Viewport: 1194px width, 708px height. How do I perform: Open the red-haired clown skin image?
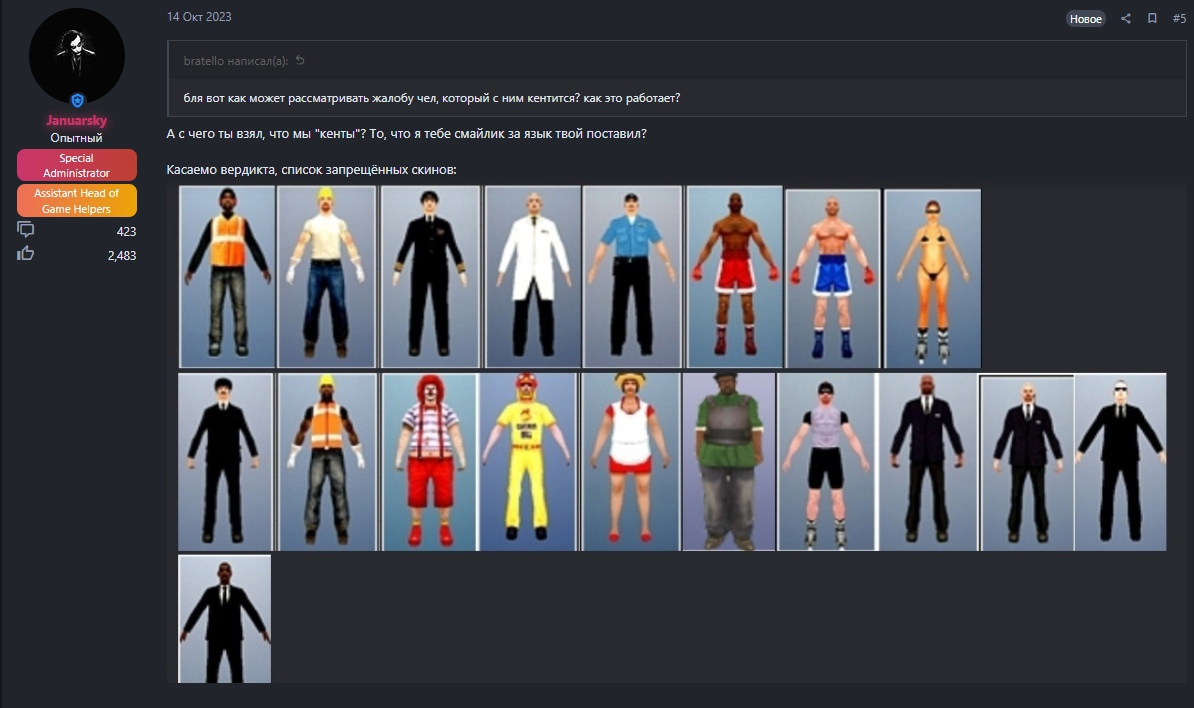(x=429, y=462)
